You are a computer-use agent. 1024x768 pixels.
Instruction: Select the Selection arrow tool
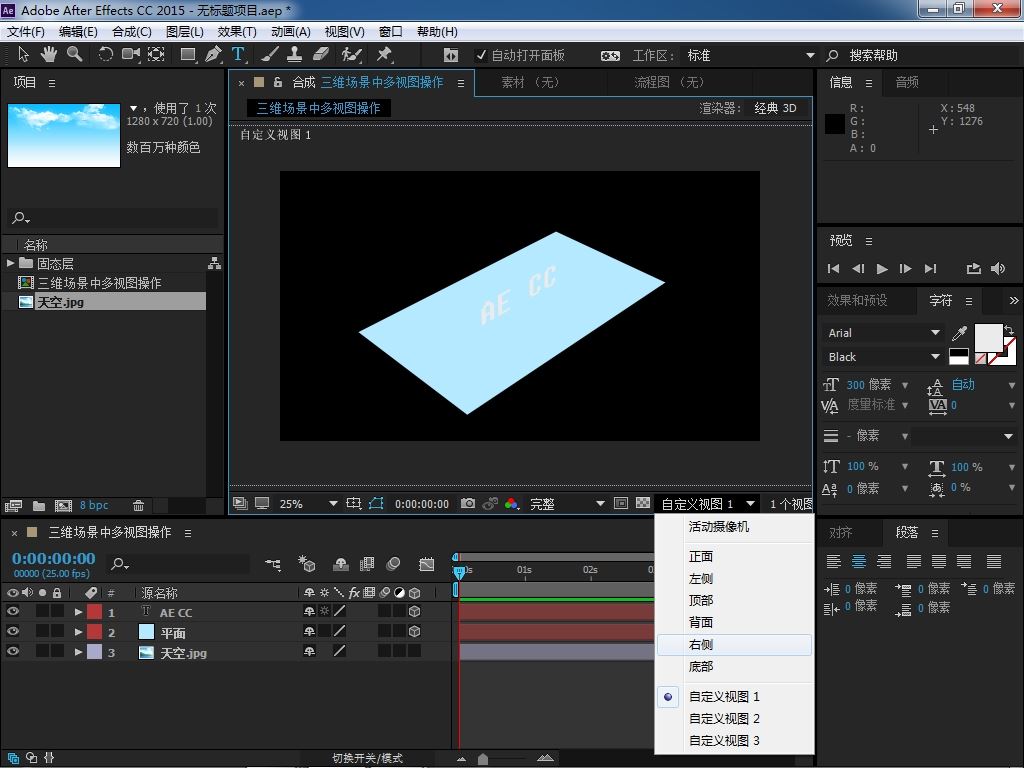pyautogui.click(x=24, y=55)
